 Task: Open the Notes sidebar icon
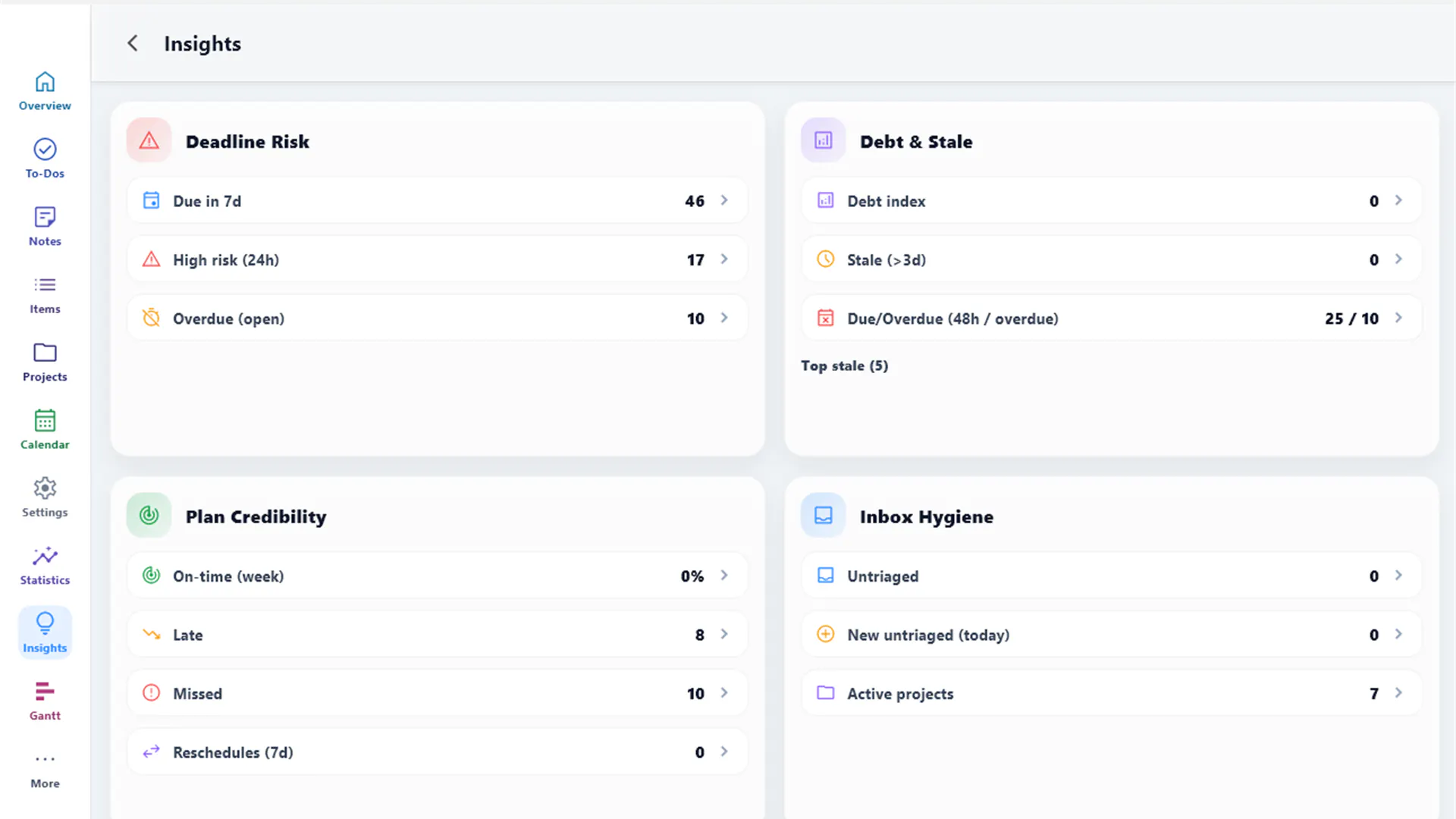coord(45,217)
